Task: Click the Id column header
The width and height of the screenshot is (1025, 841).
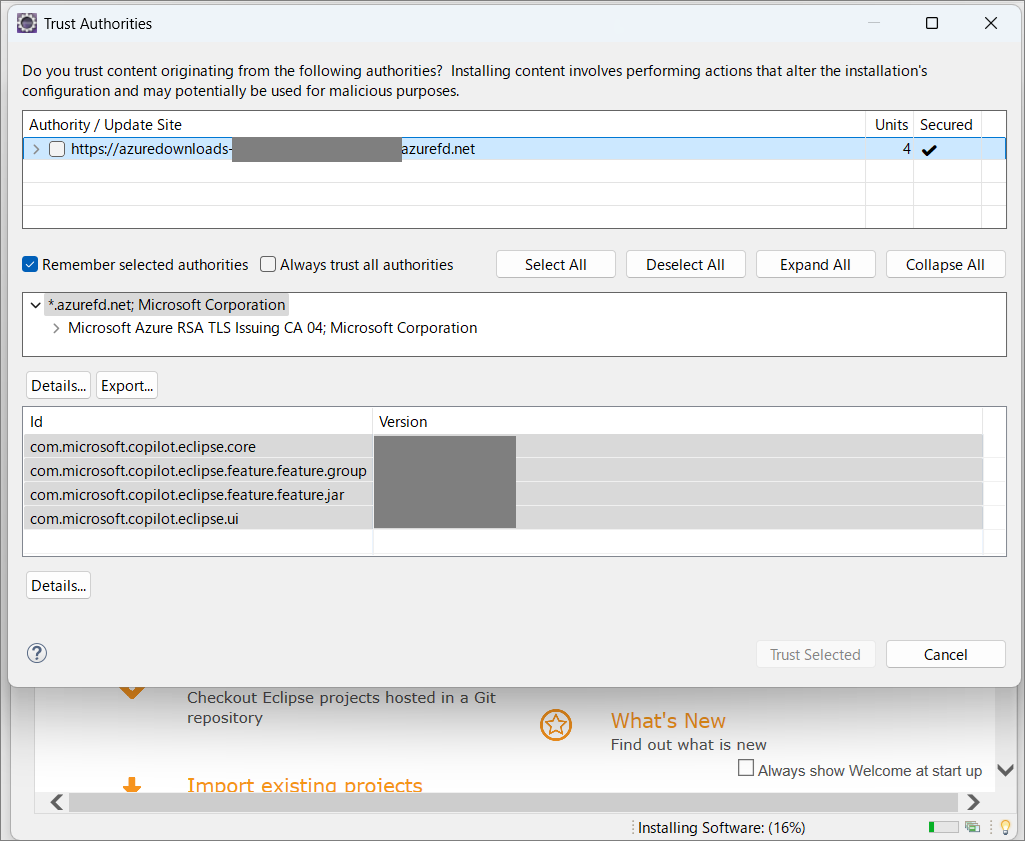Action: [x=198, y=421]
